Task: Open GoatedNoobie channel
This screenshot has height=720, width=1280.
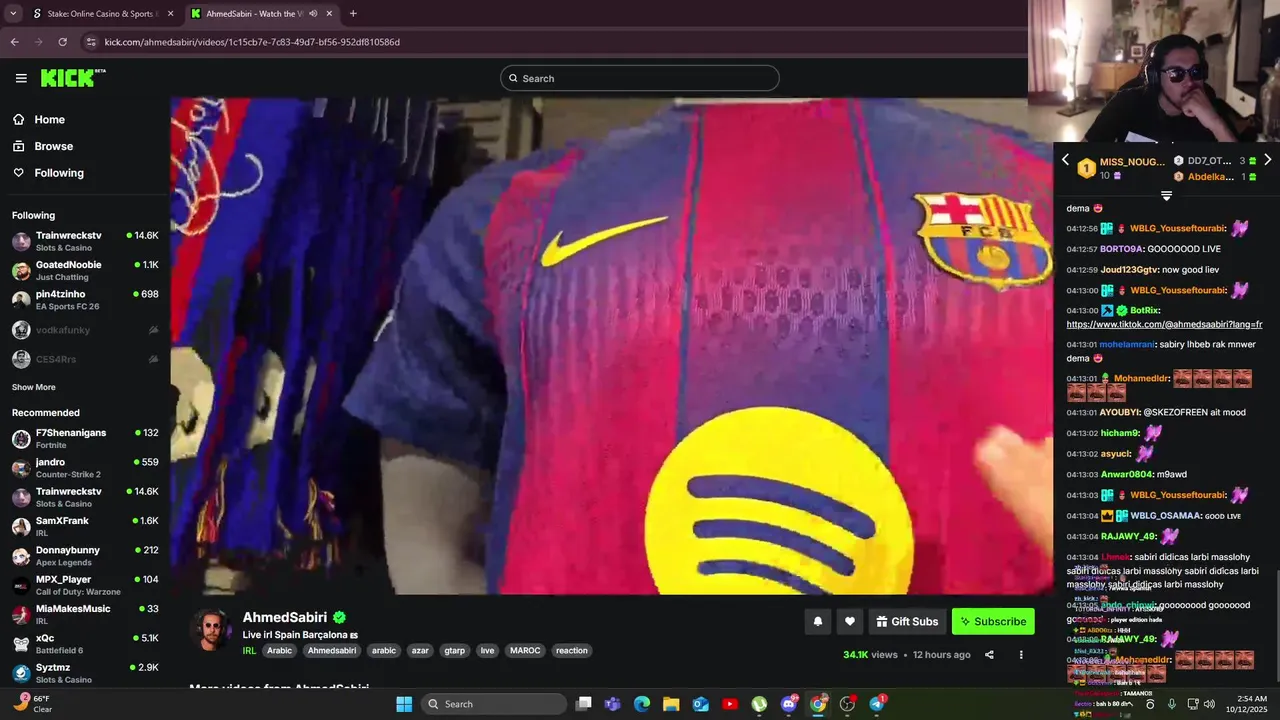Action: [85, 270]
